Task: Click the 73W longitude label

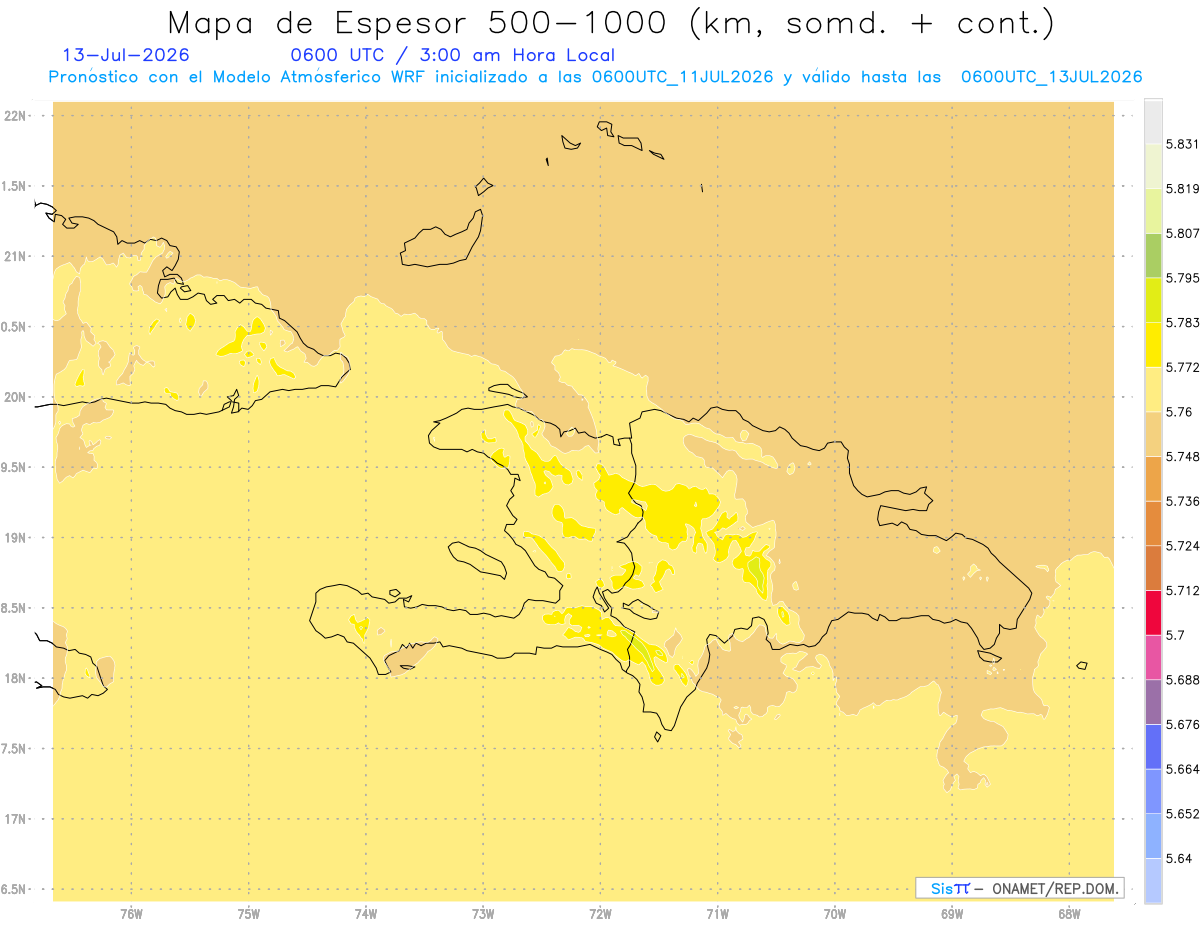Action: click(483, 914)
